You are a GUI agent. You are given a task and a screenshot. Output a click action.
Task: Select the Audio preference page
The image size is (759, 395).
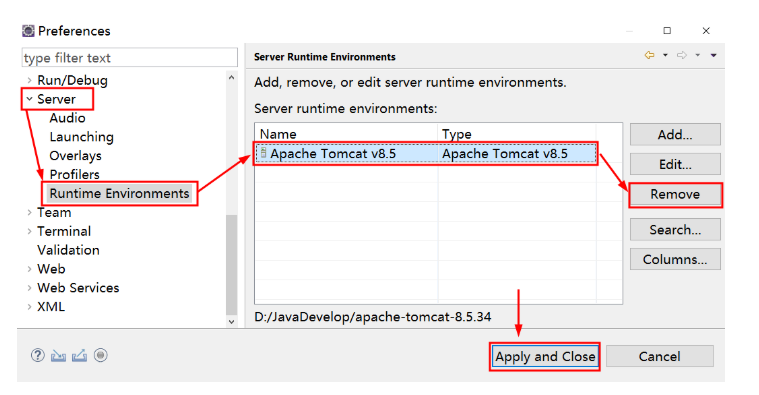(67, 118)
